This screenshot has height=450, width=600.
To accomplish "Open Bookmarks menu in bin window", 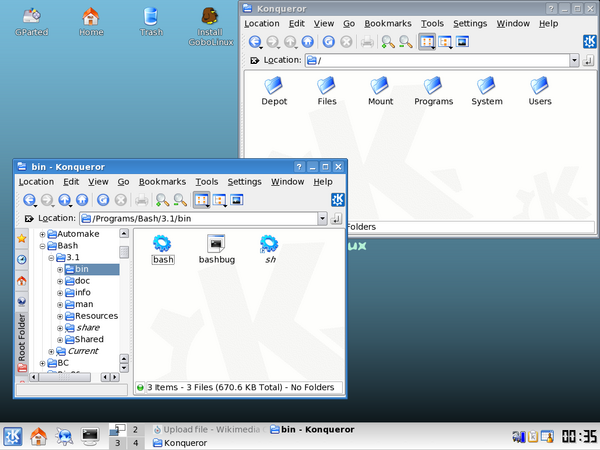I will pyautogui.click(x=162, y=182).
